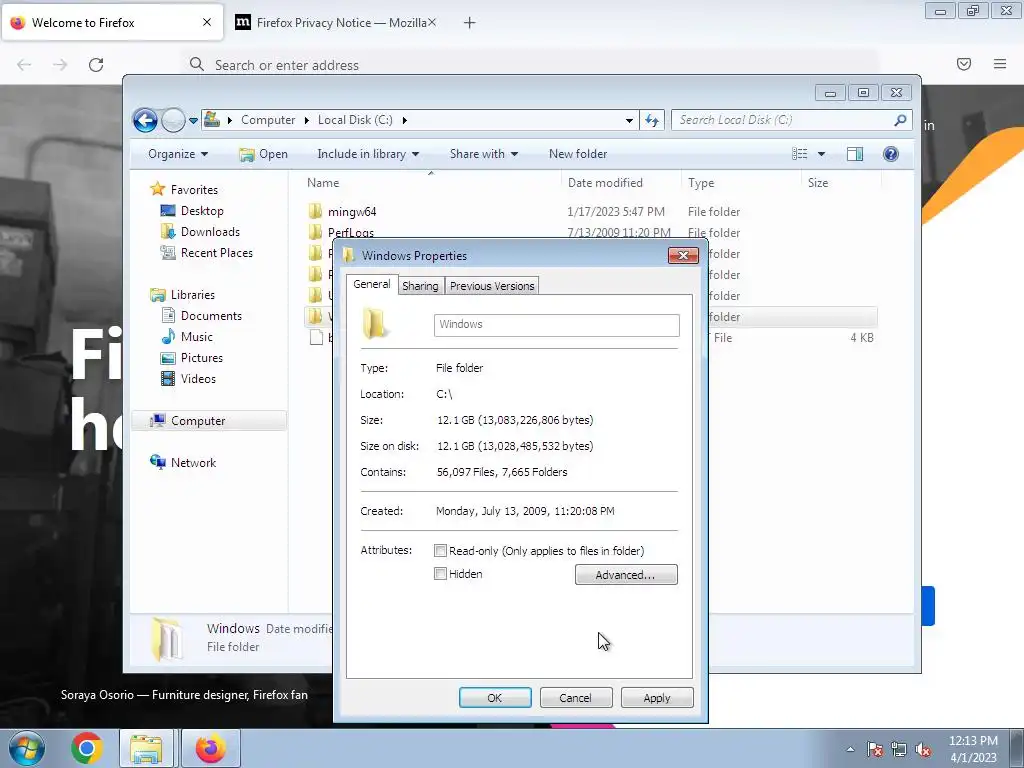
Task: Click the Explorer Forward navigation arrow
Action: pos(173,120)
